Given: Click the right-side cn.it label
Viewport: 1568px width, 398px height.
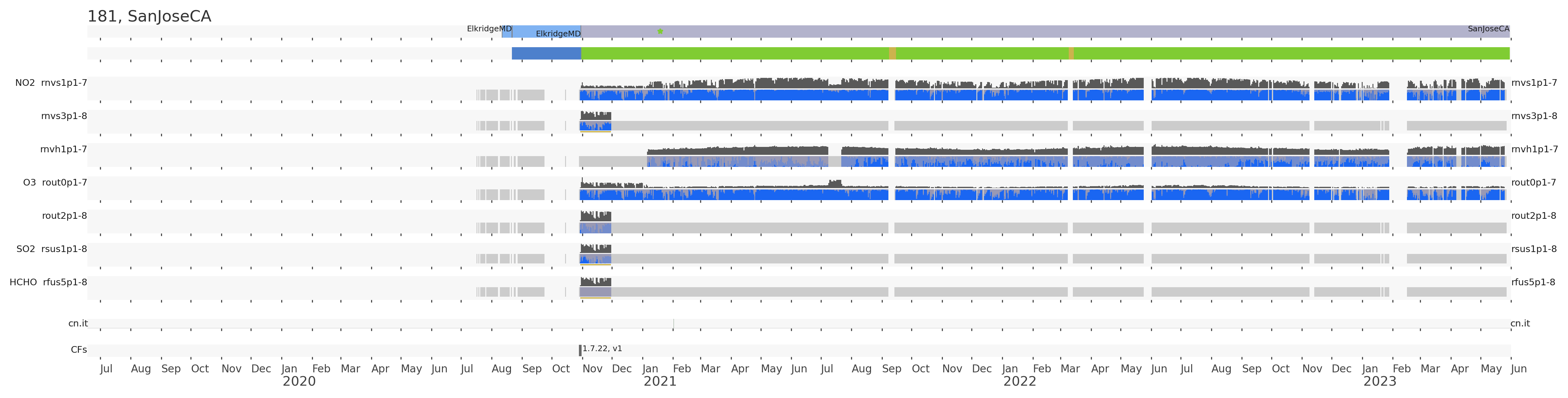Looking at the screenshot, I should 1520,324.
